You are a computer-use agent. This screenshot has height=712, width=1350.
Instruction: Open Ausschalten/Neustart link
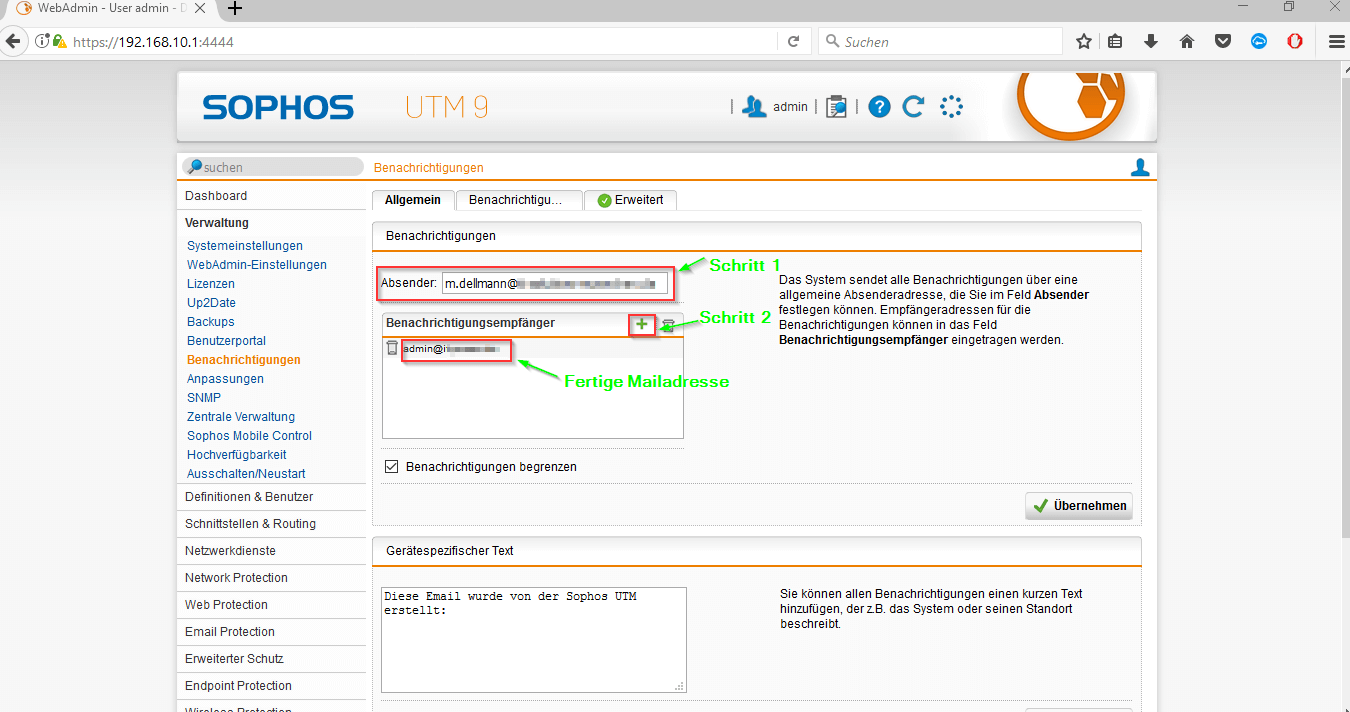[246, 474]
